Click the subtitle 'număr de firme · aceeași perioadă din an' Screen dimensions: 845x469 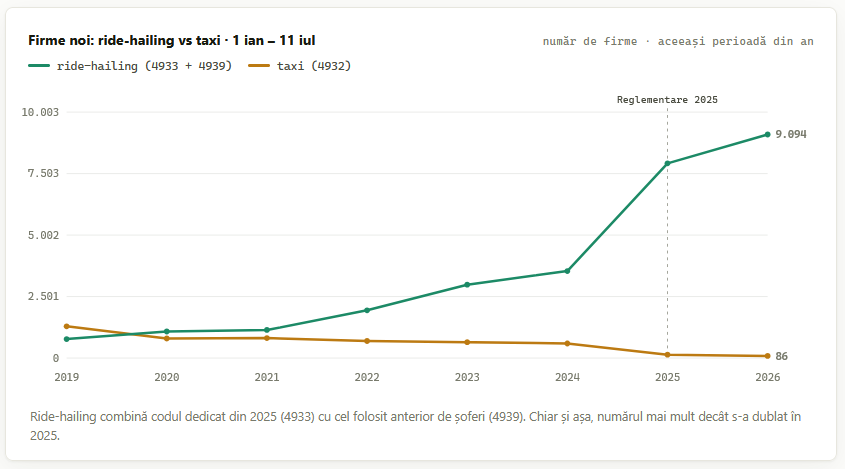[678, 42]
